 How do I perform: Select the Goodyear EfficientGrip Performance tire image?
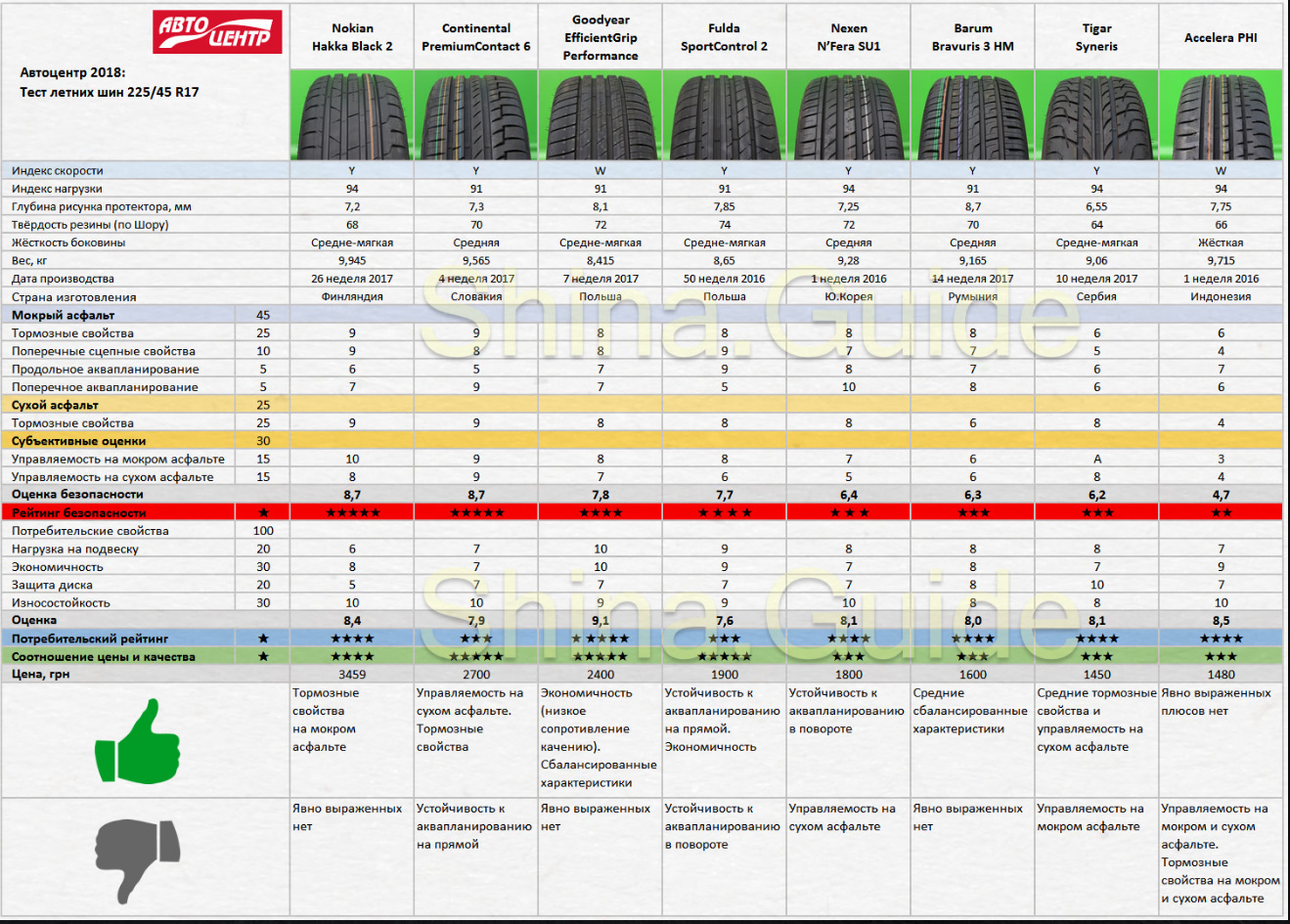click(601, 114)
